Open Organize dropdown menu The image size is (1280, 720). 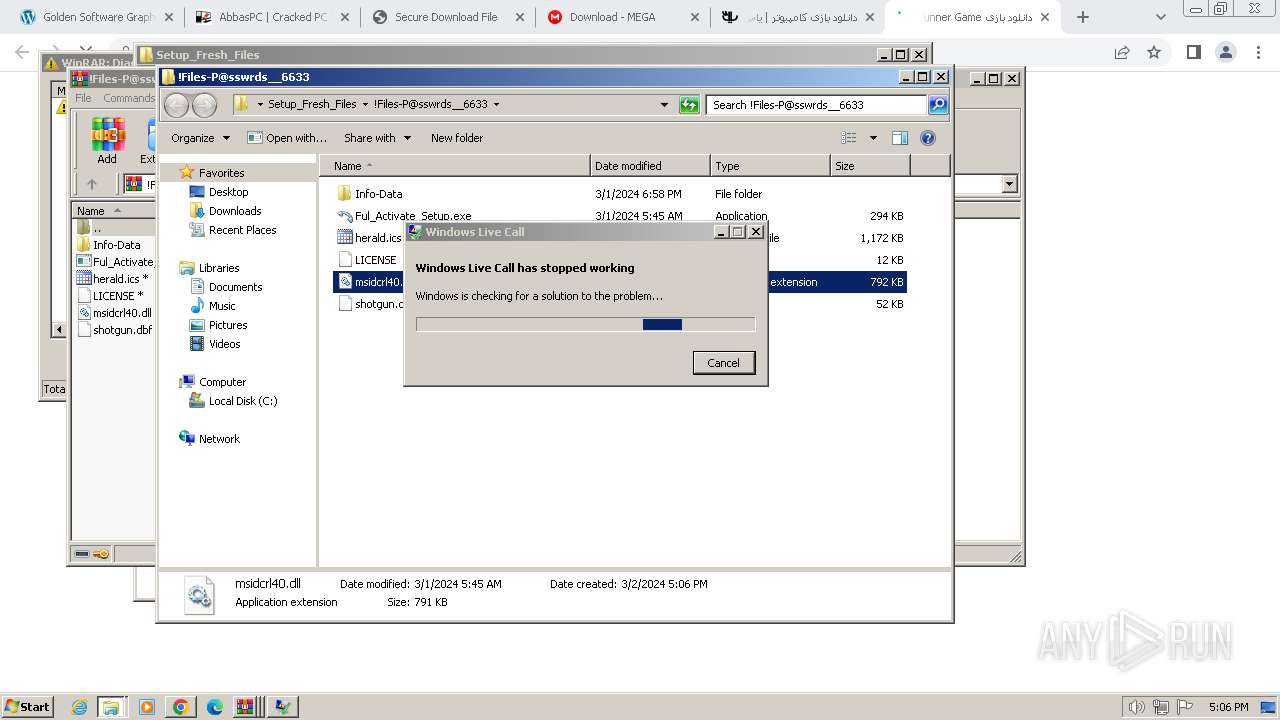pos(200,138)
